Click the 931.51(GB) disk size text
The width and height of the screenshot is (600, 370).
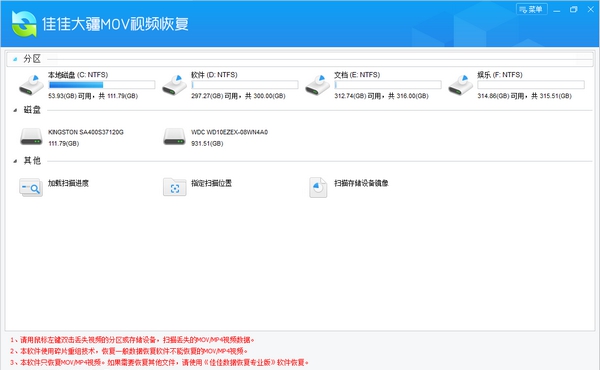pyautogui.click(x=207, y=143)
